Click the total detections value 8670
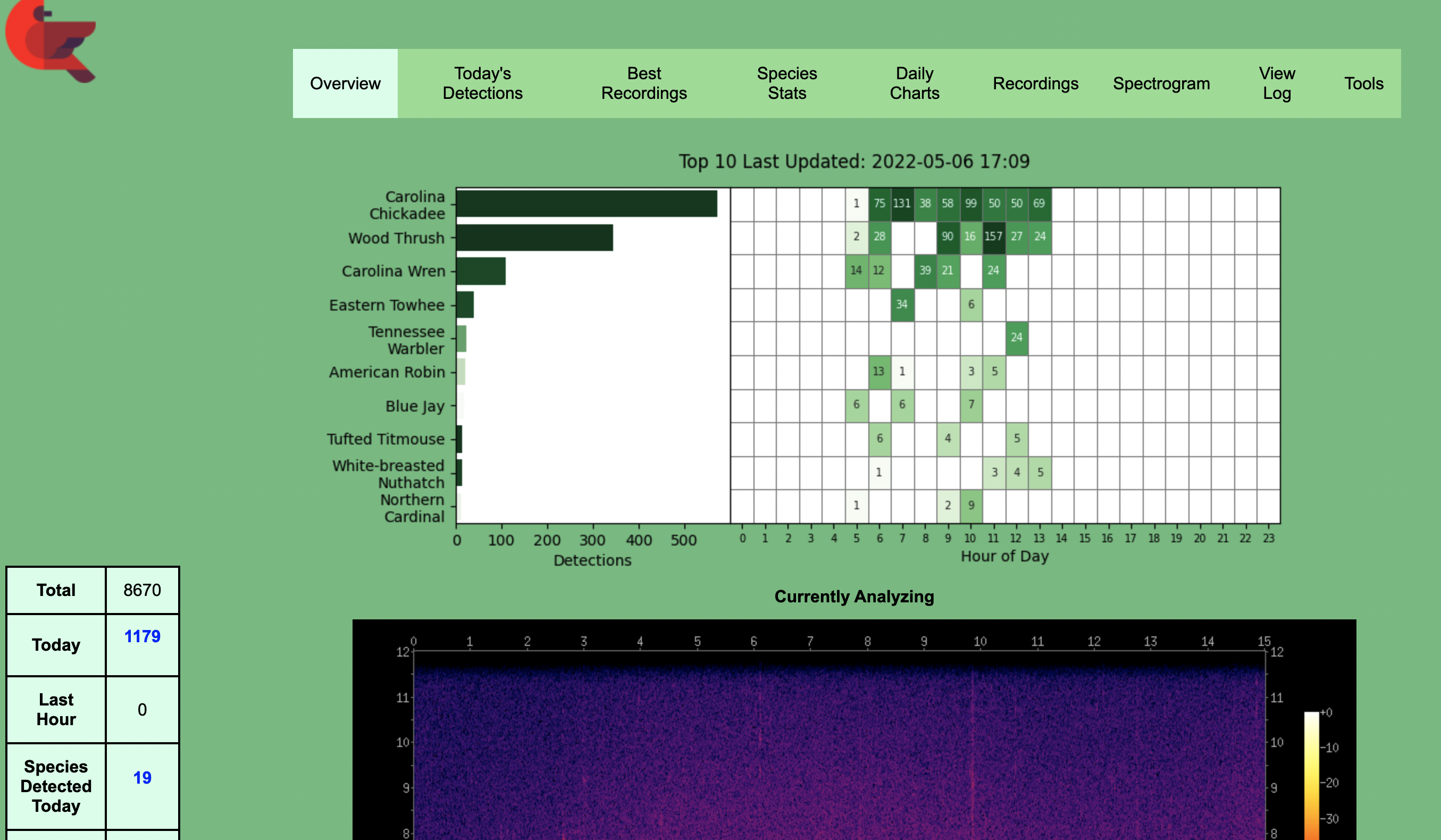 (x=143, y=590)
